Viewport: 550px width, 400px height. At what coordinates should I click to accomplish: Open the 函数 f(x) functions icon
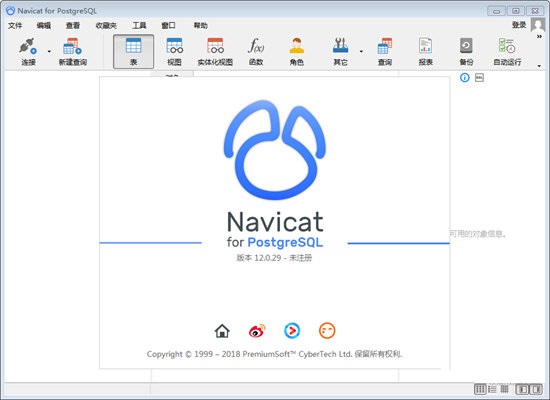click(256, 46)
